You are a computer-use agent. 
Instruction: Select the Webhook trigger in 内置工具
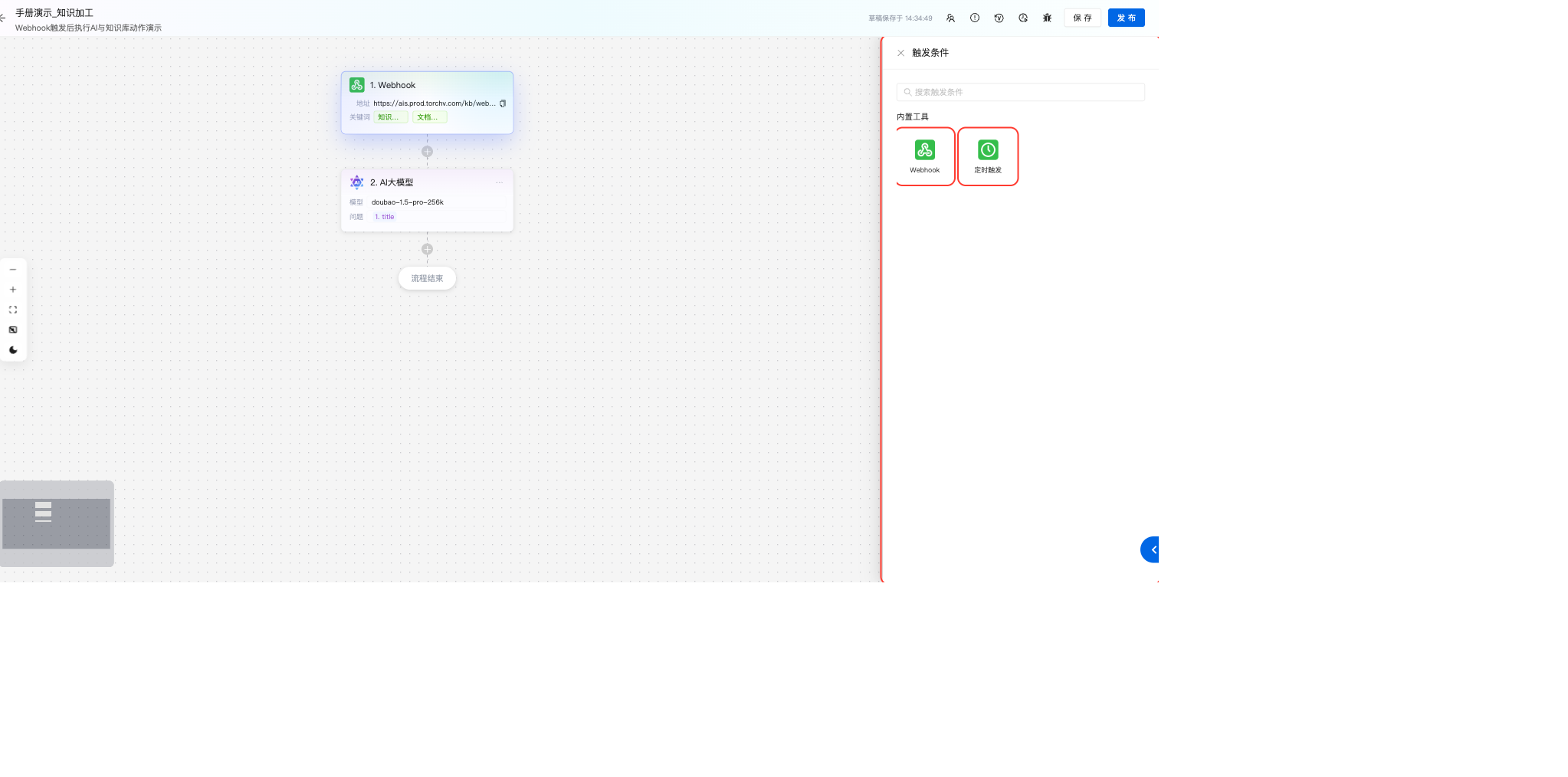coord(924,156)
